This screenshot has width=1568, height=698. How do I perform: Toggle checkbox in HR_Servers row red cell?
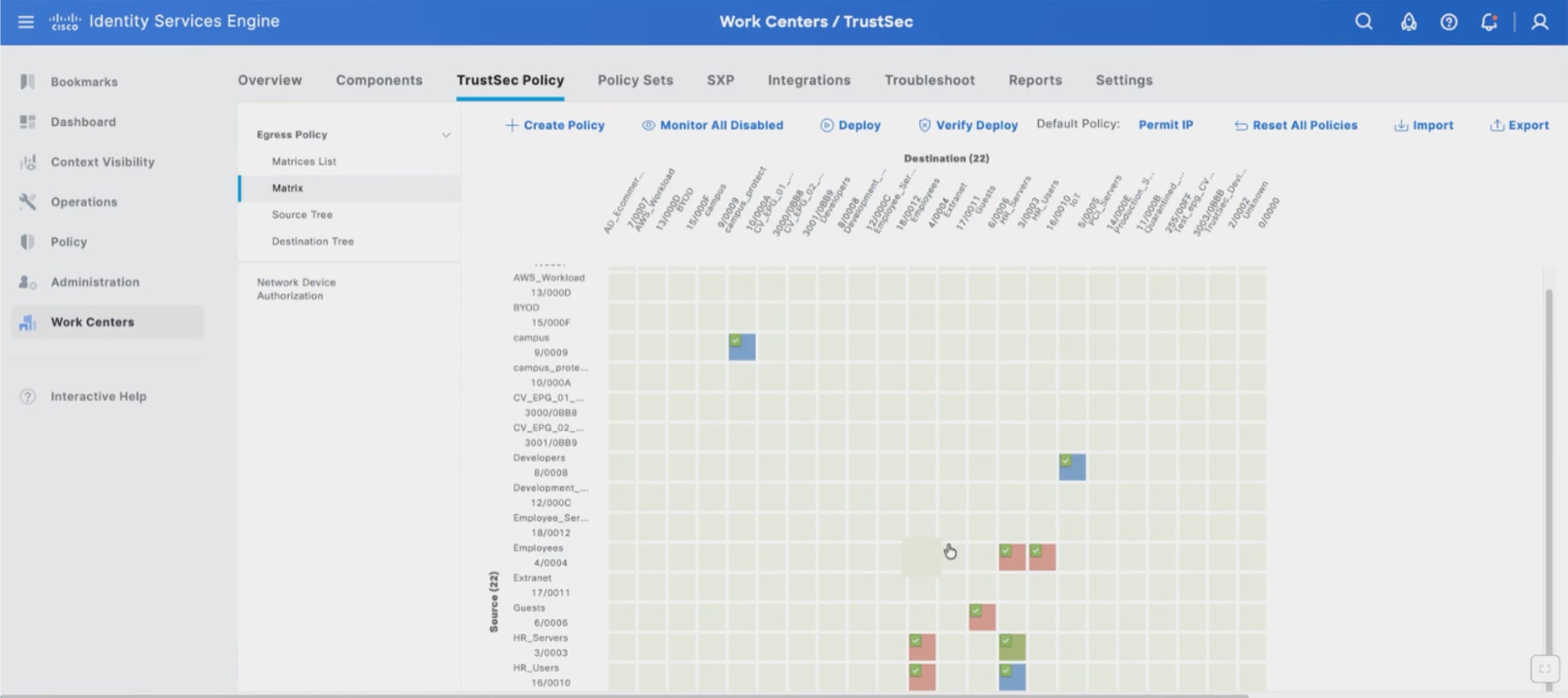tap(916, 641)
